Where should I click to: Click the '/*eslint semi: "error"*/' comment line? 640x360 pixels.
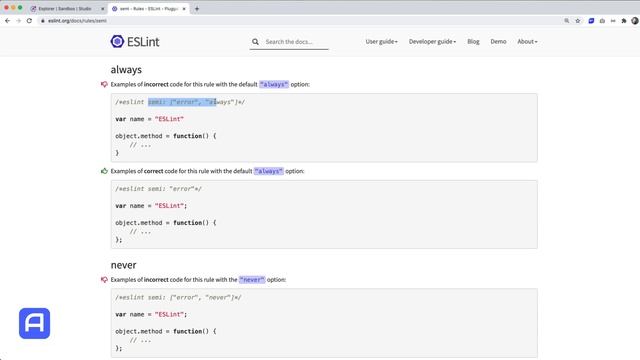[x=158, y=189]
